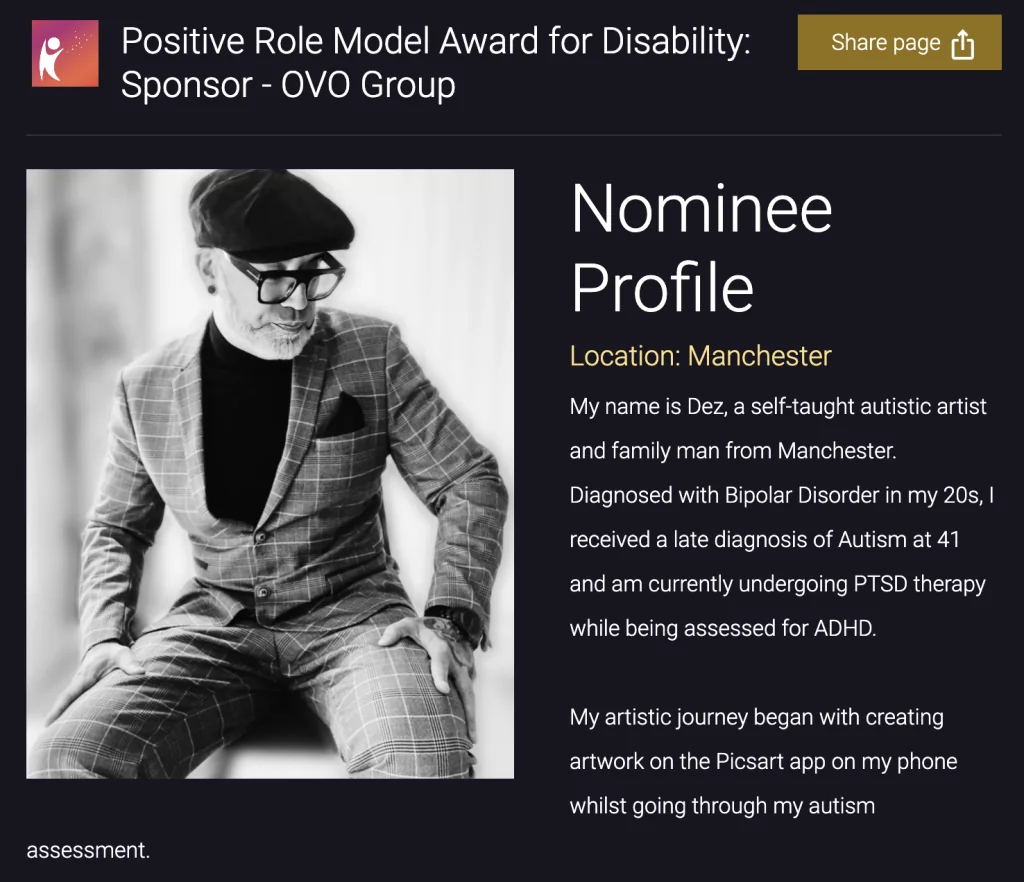Open the nominee's black-and-white photo
The image size is (1024, 882).
(x=270, y=473)
